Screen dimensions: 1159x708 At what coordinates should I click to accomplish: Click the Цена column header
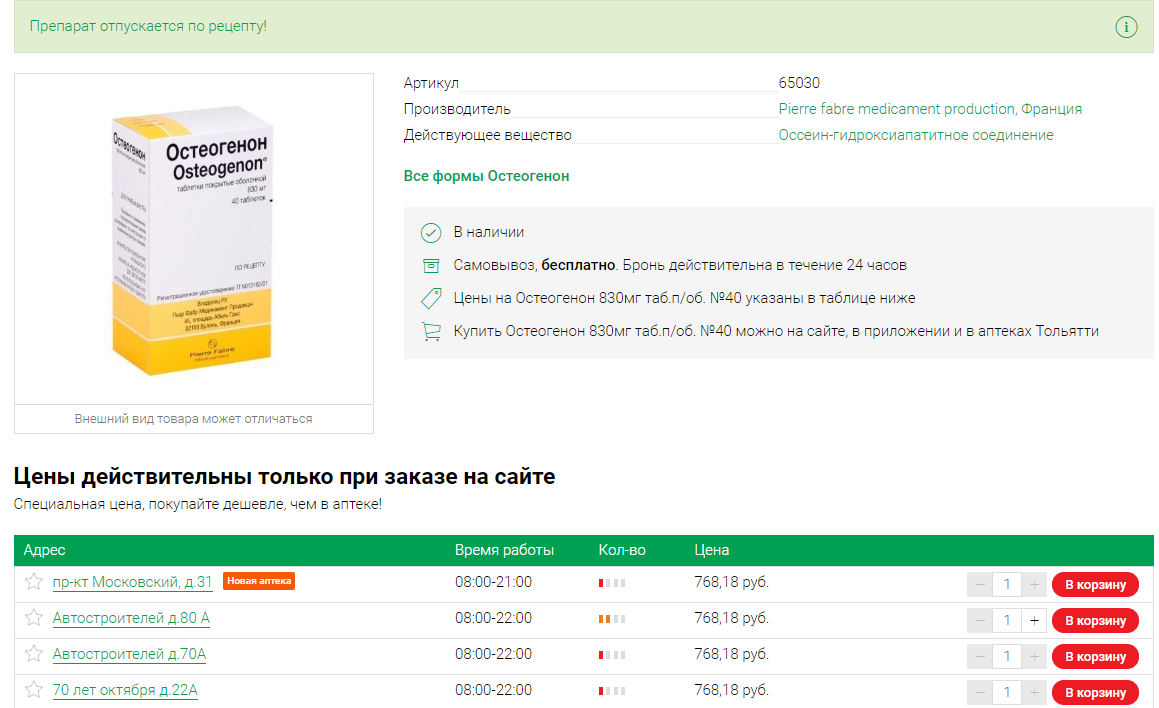711,550
